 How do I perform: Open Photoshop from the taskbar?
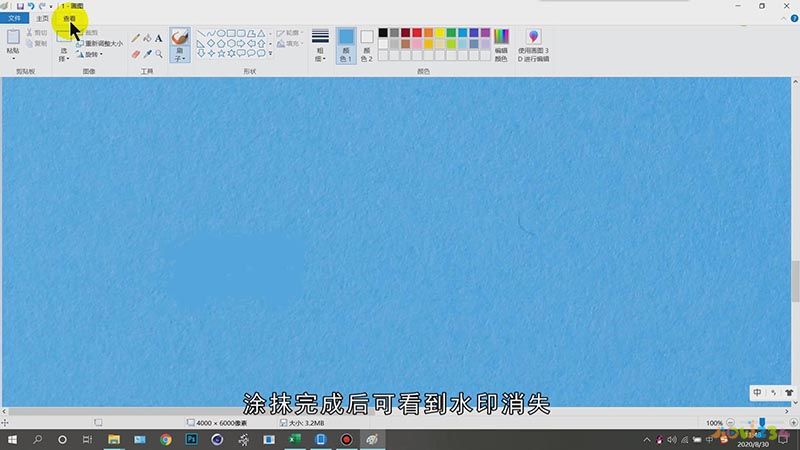tap(191, 439)
